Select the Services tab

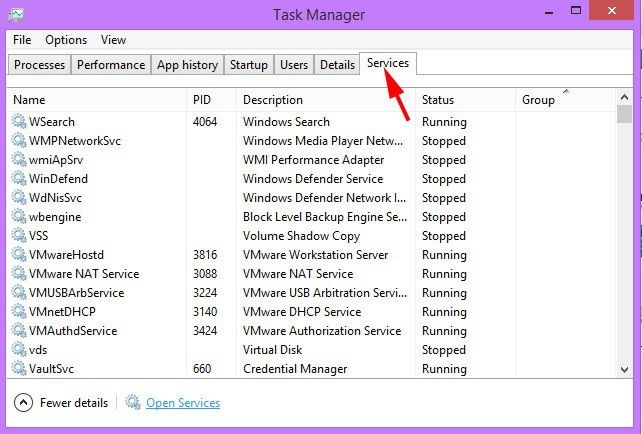[x=388, y=63]
